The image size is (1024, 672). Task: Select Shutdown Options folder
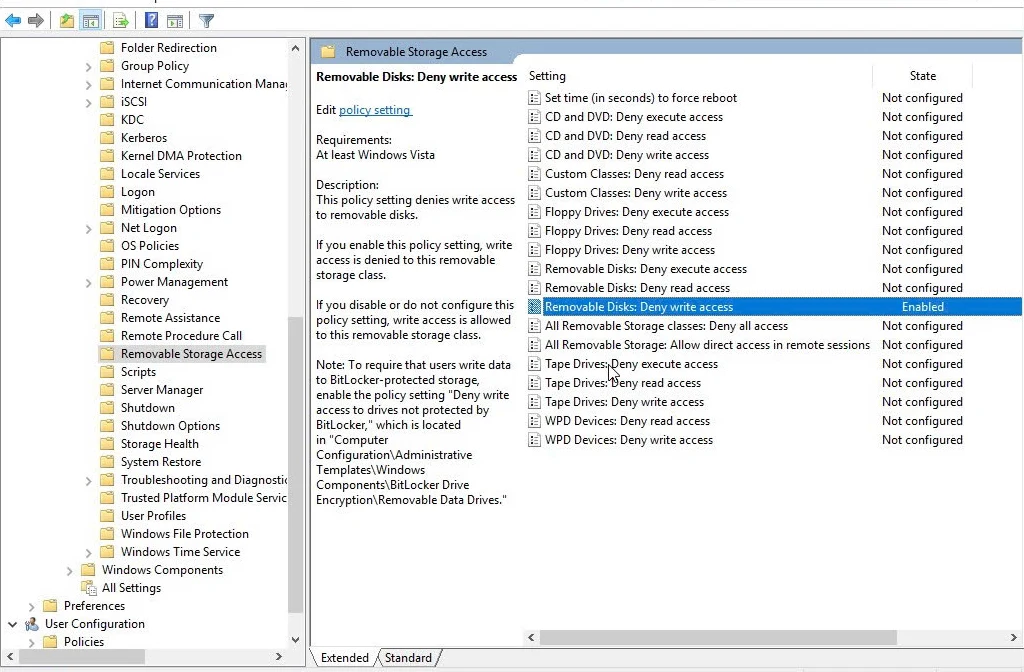pos(170,426)
